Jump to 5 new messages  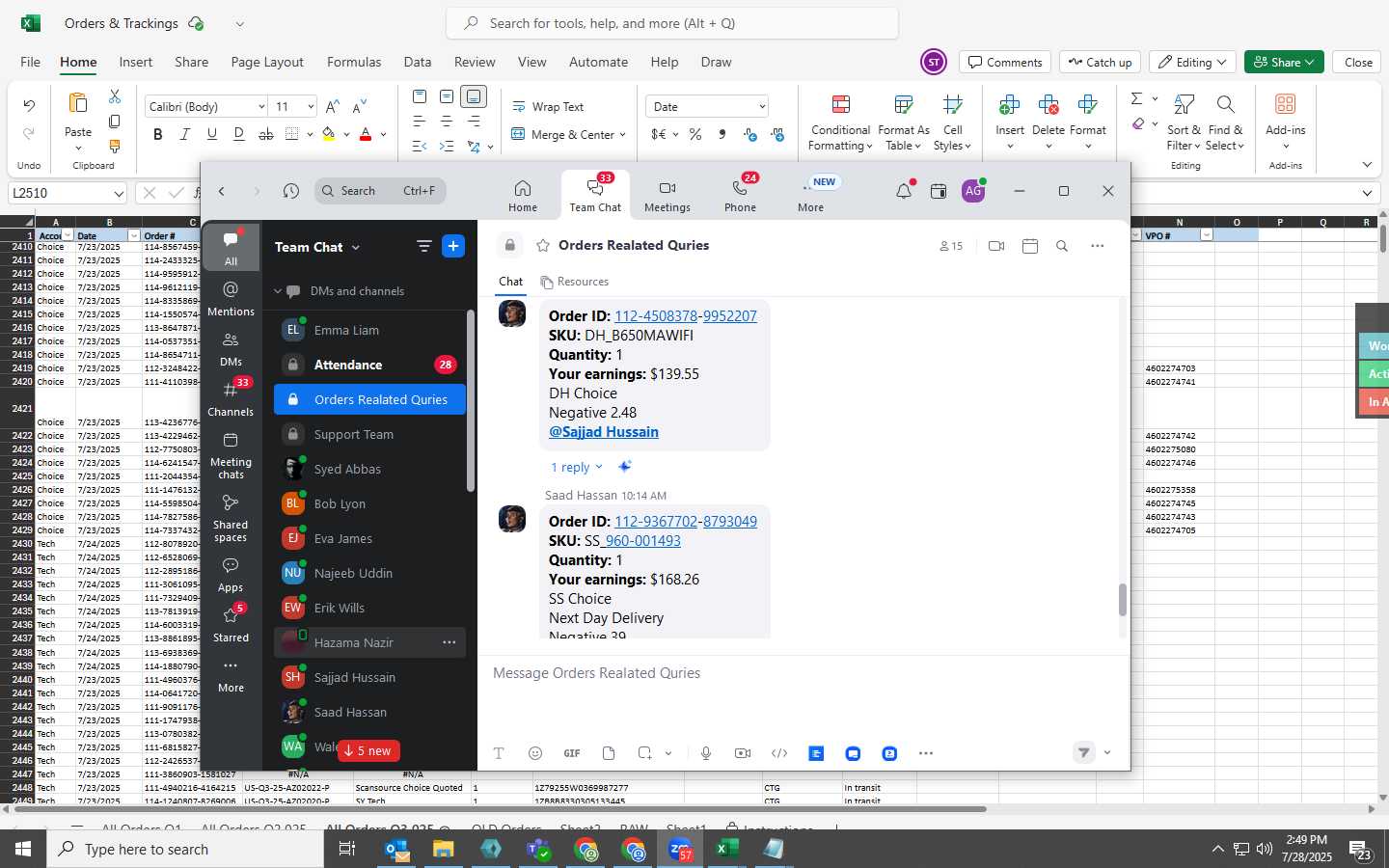368,750
